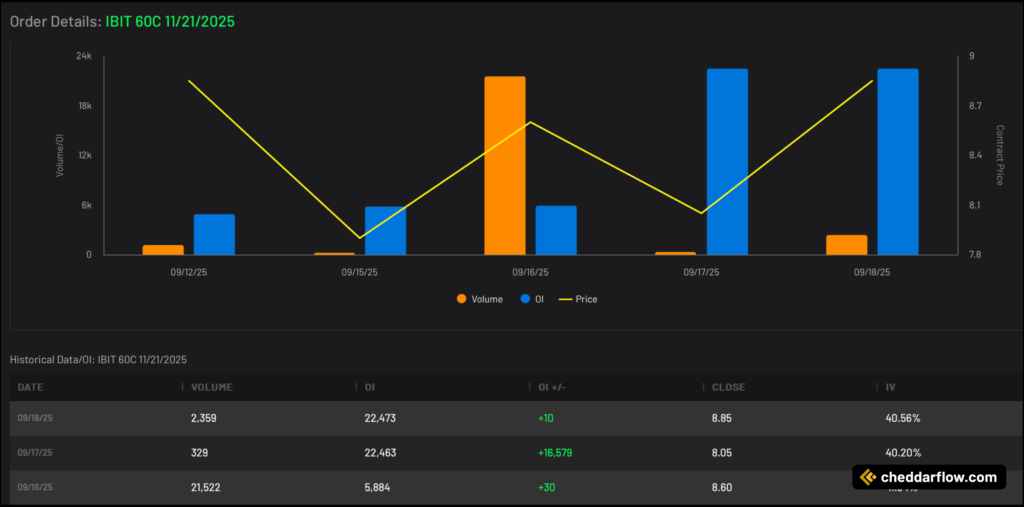Click the IBIT 60C 11/21/2025 order title

(x=170, y=22)
